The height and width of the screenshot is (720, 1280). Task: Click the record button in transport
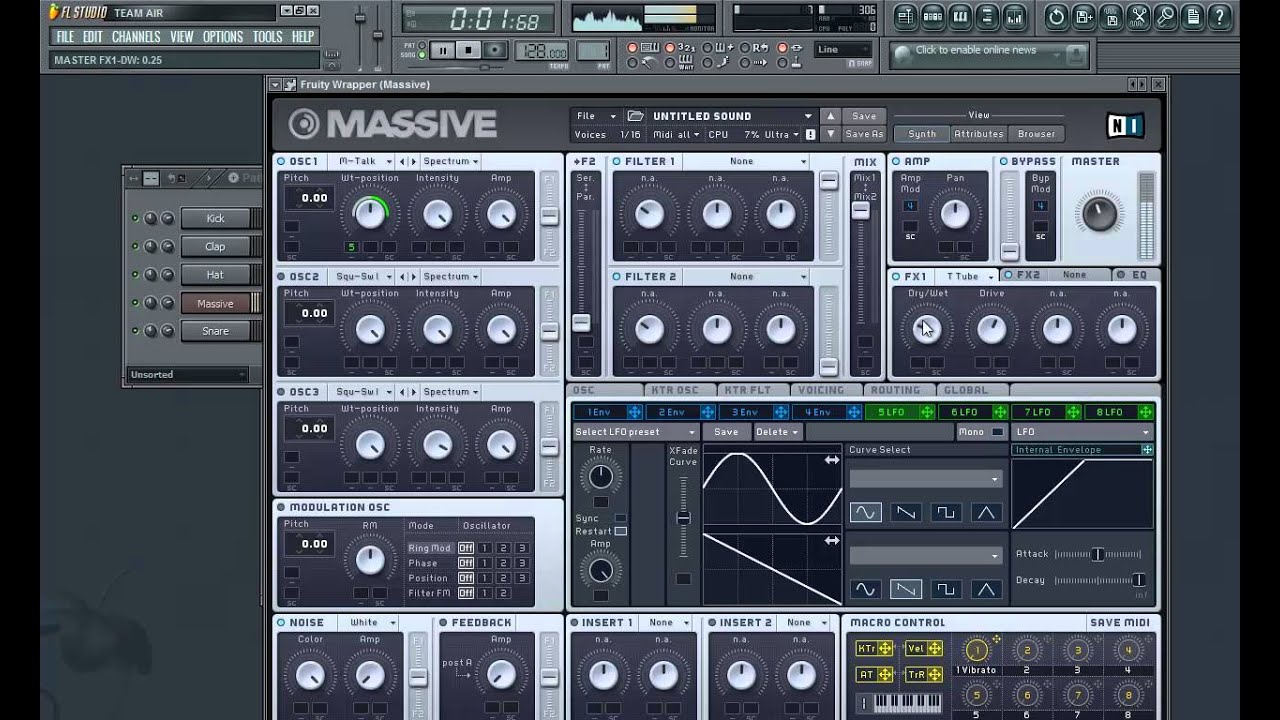click(494, 50)
